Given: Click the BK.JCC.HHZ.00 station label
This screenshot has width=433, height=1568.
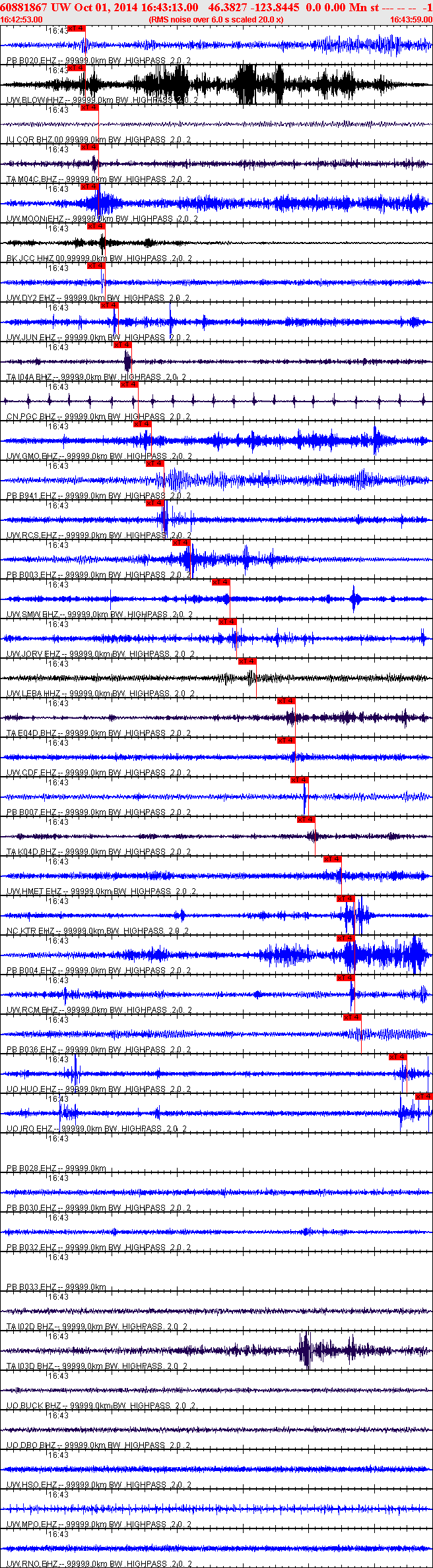Looking at the screenshot, I should 99,258.
